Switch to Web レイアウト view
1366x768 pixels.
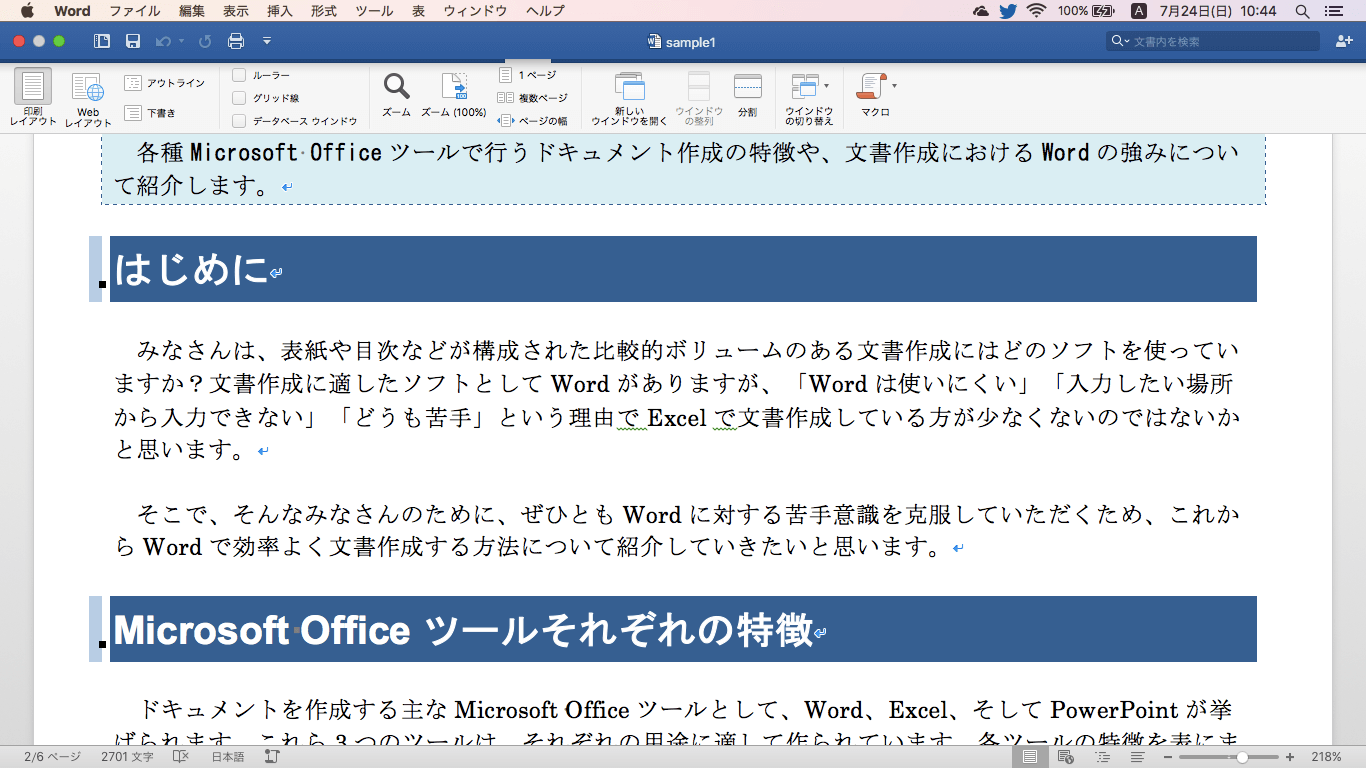click(88, 100)
